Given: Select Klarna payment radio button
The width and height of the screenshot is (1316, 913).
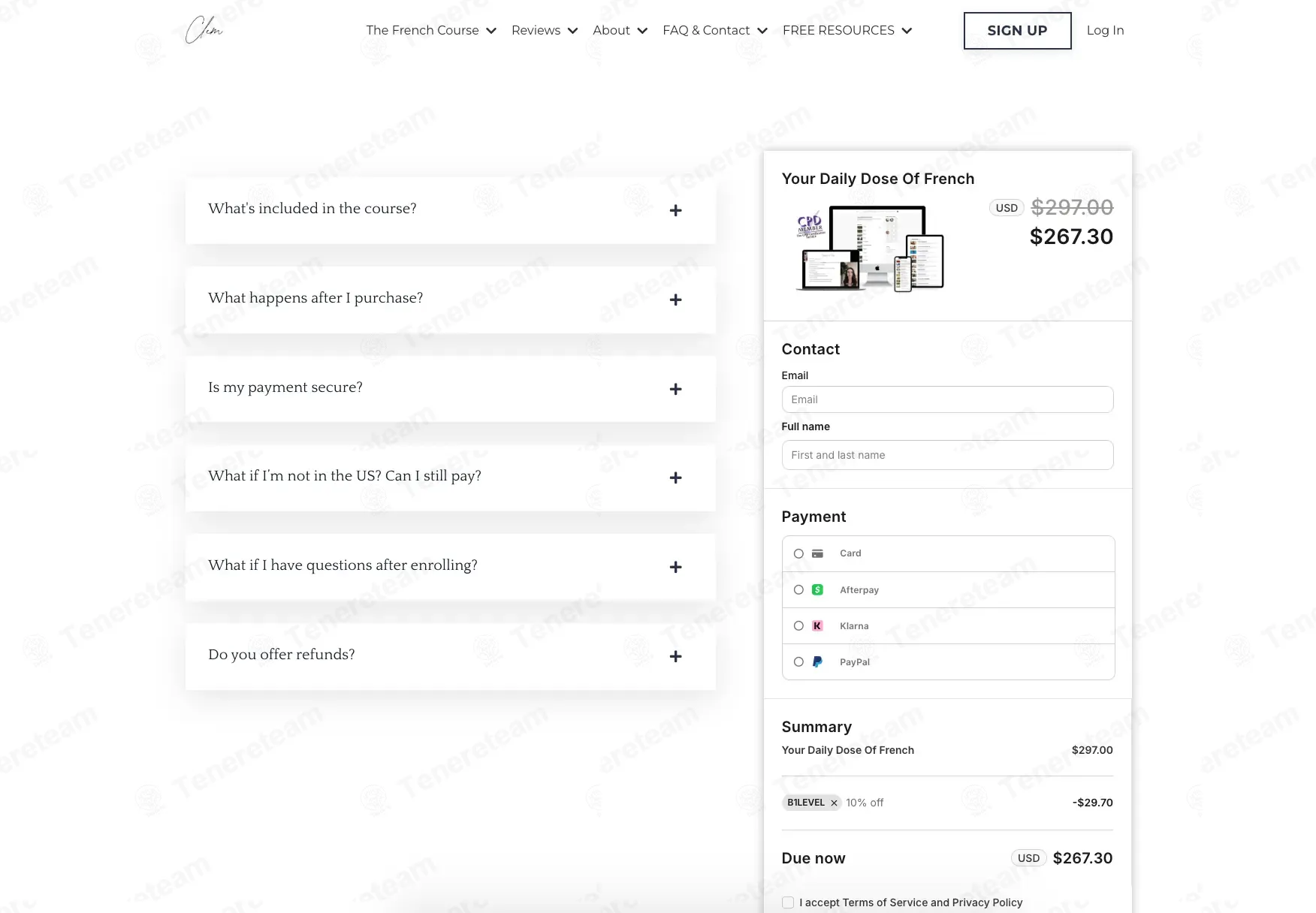Looking at the screenshot, I should [798, 625].
